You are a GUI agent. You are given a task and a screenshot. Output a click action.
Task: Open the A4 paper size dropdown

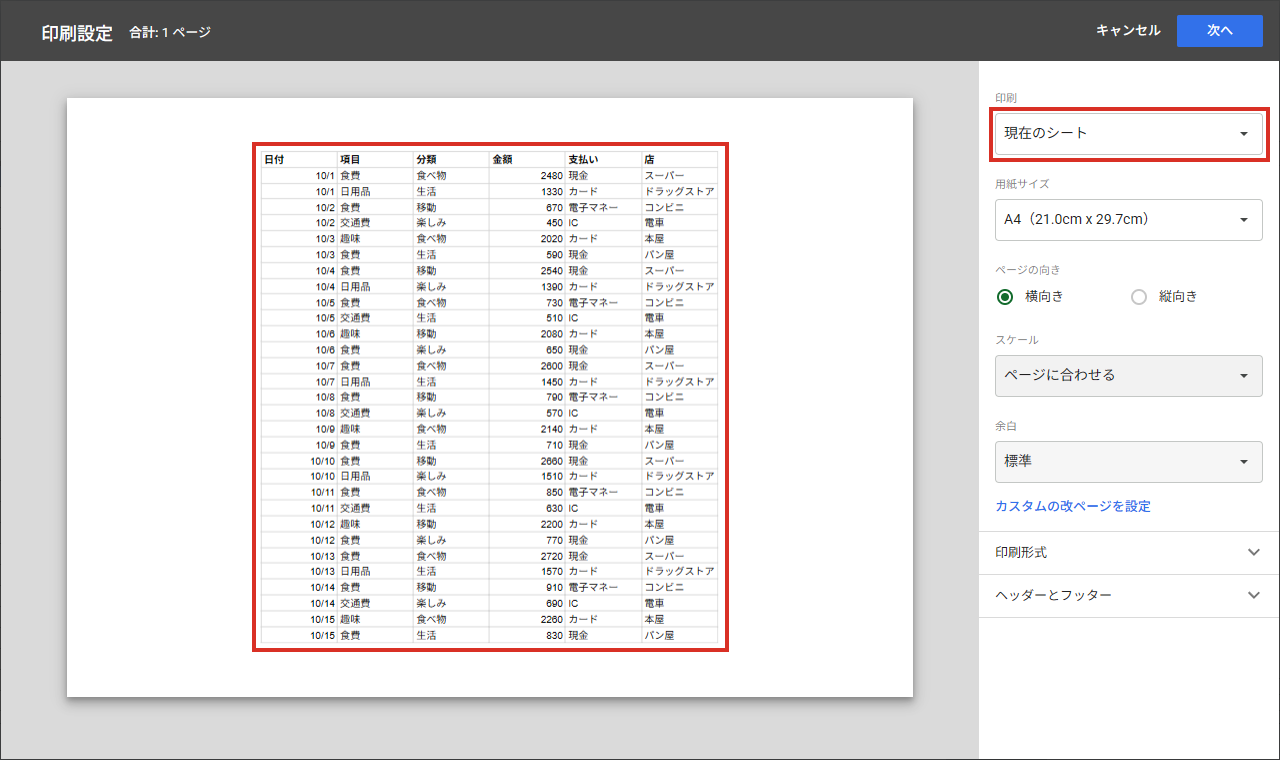pos(1128,219)
